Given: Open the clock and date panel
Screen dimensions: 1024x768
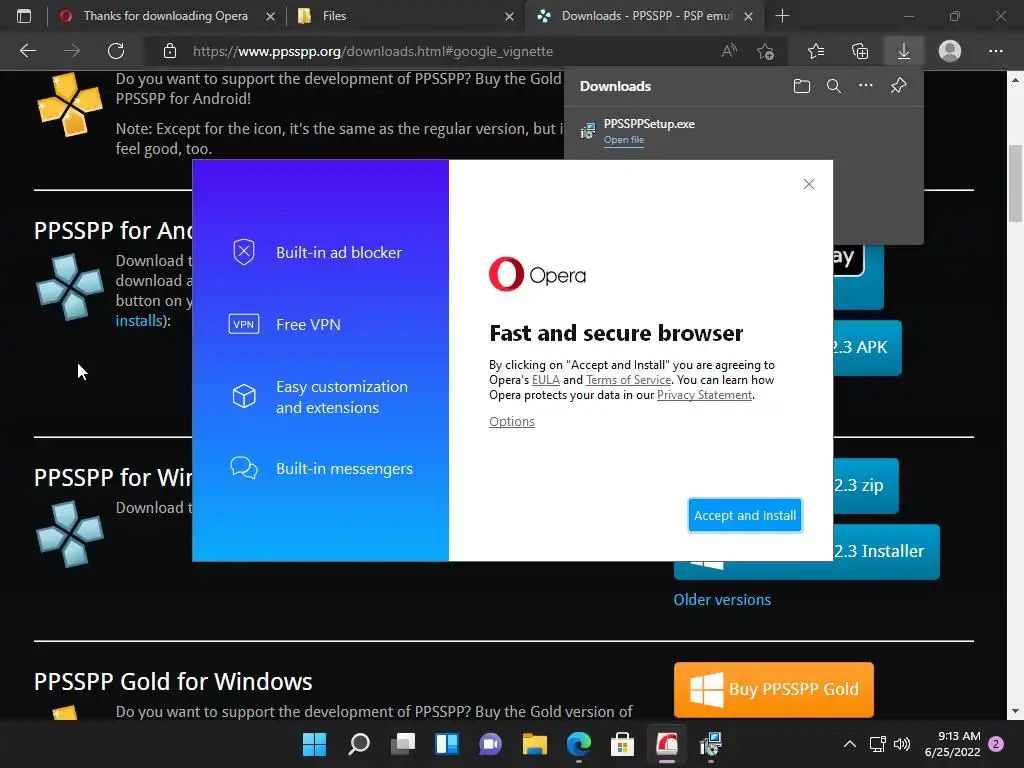Looking at the screenshot, I should [953, 744].
